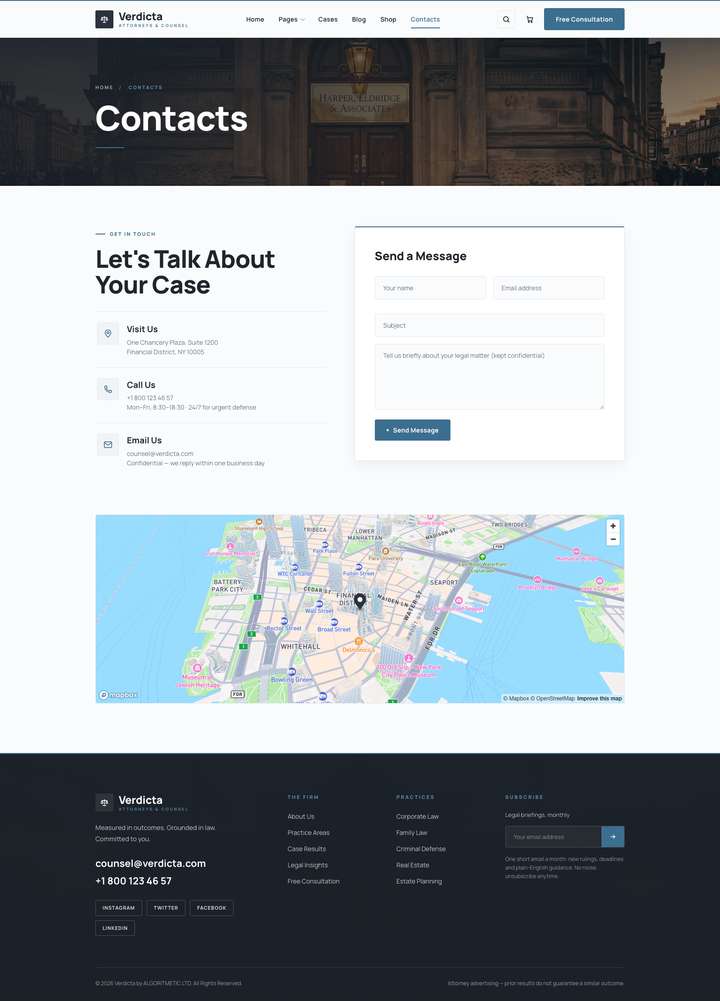Click the map location marker pin
This screenshot has height=1001, width=720.
tap(360, 601)
